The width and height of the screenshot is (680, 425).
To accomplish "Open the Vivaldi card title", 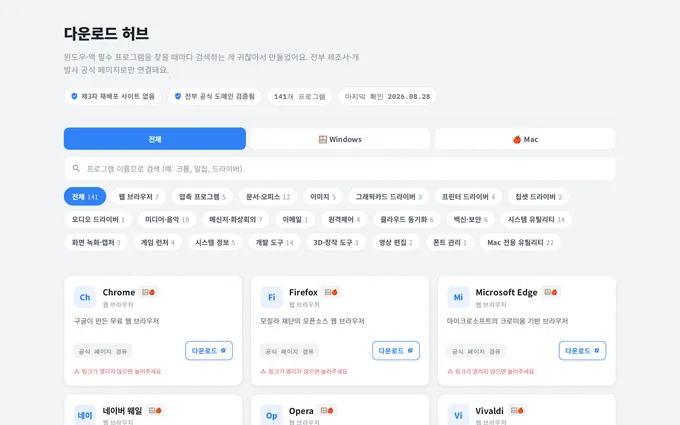I will click(x=489, y=410).
